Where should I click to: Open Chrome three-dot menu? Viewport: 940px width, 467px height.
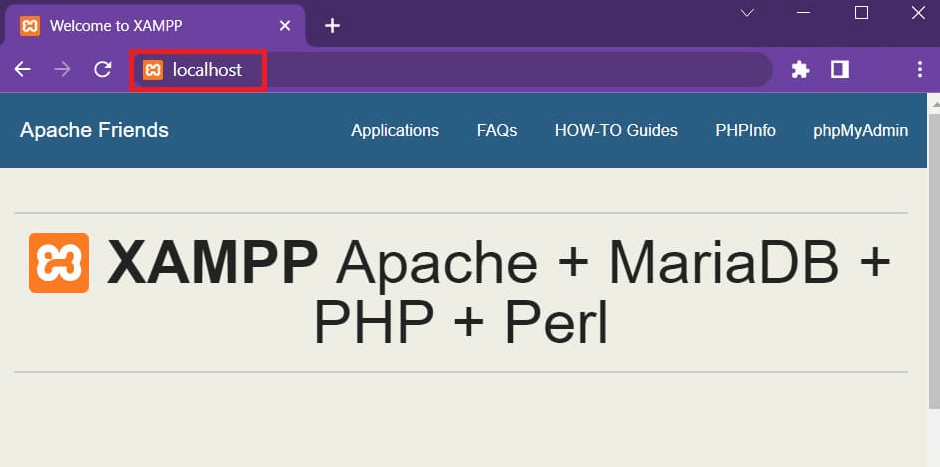point(920,70)
